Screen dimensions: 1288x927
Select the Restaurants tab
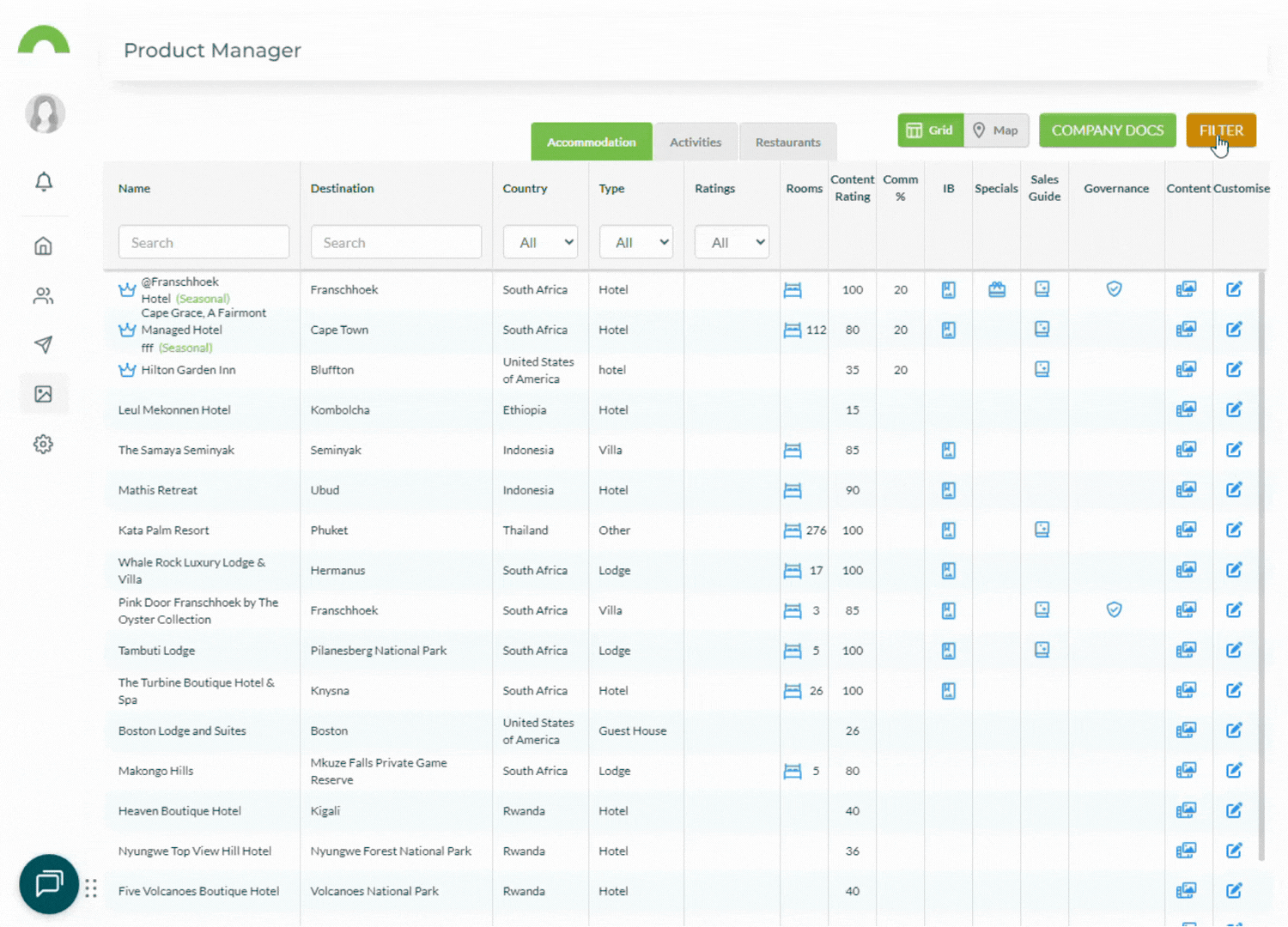(x=787, y=141)
